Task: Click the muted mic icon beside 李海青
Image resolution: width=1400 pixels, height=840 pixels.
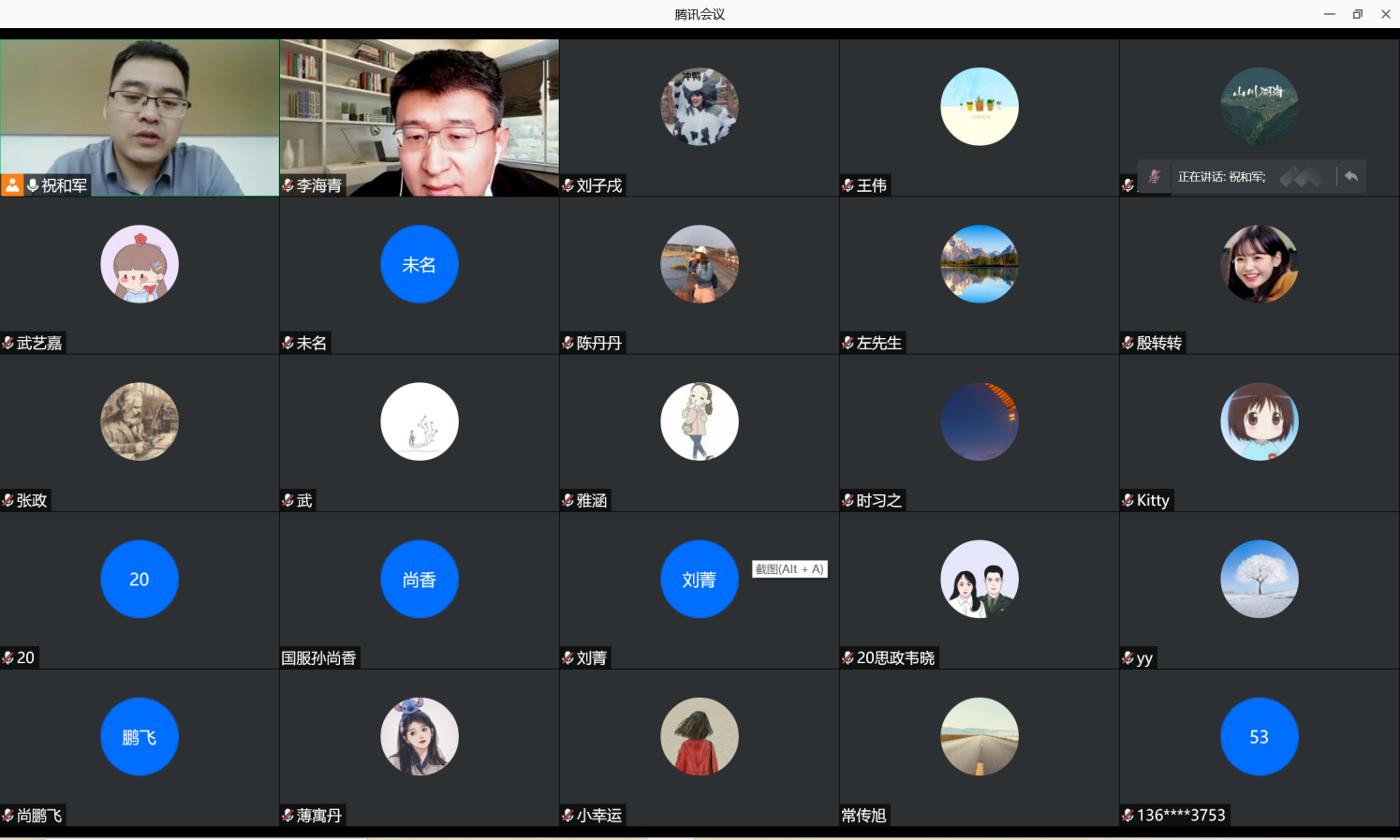Action: 288,185
